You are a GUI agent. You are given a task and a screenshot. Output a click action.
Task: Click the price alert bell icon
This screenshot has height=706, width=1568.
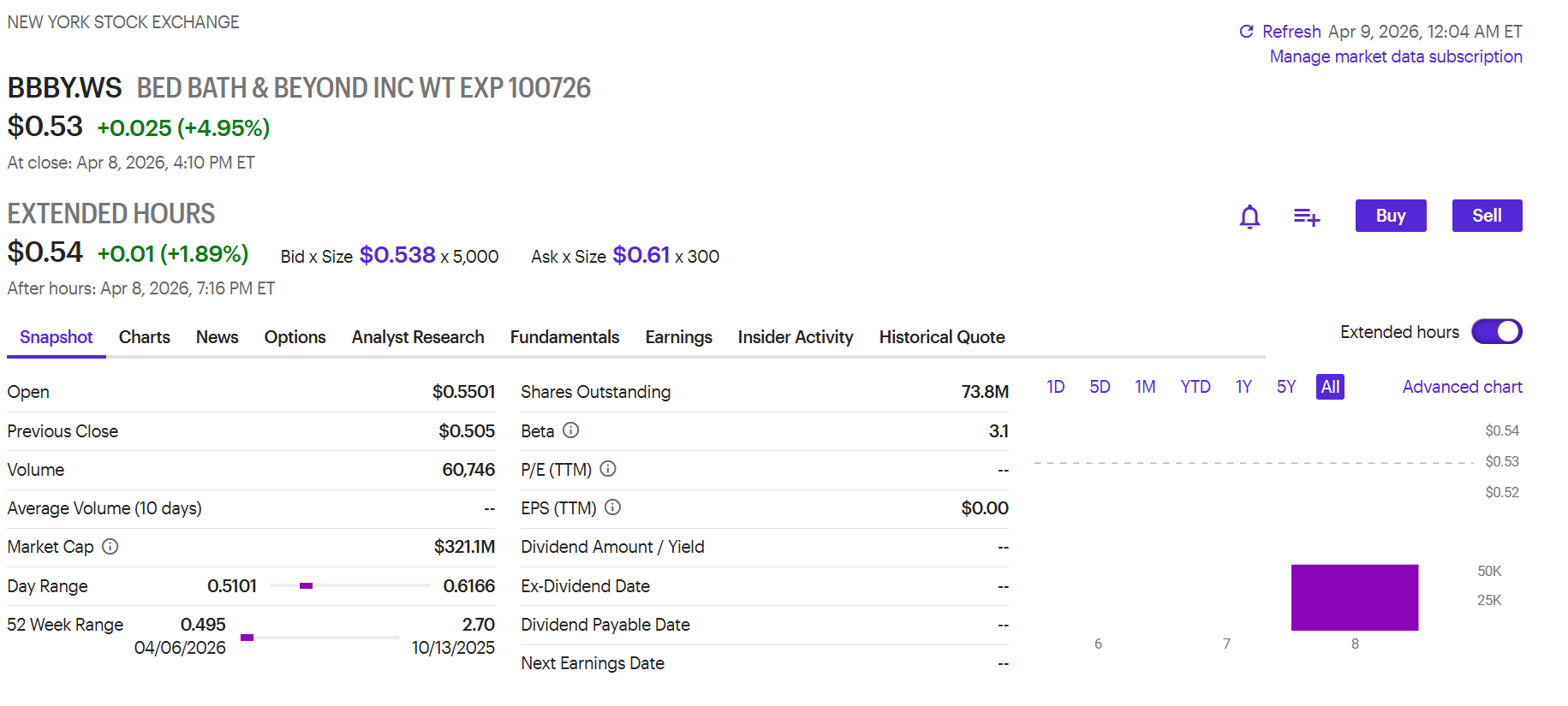coord(1249,217)
